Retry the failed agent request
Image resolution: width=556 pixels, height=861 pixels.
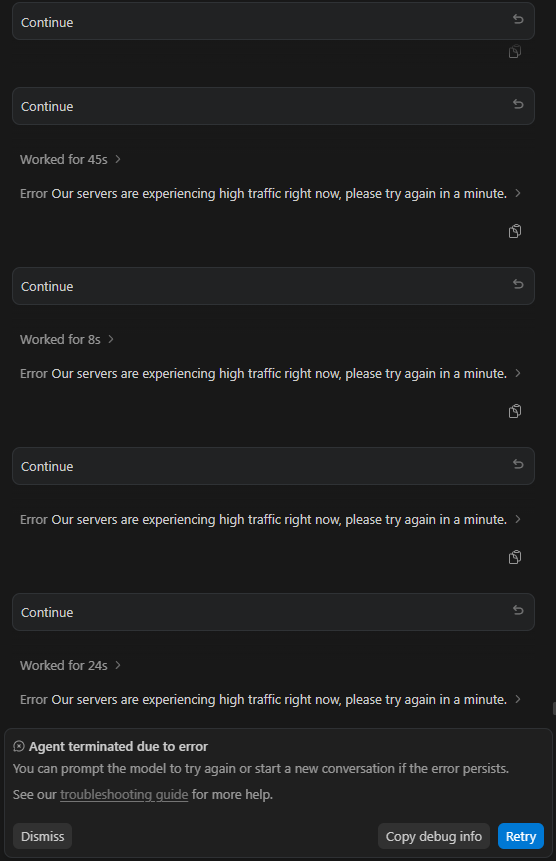pyautogui.click(x=520, y=836)
